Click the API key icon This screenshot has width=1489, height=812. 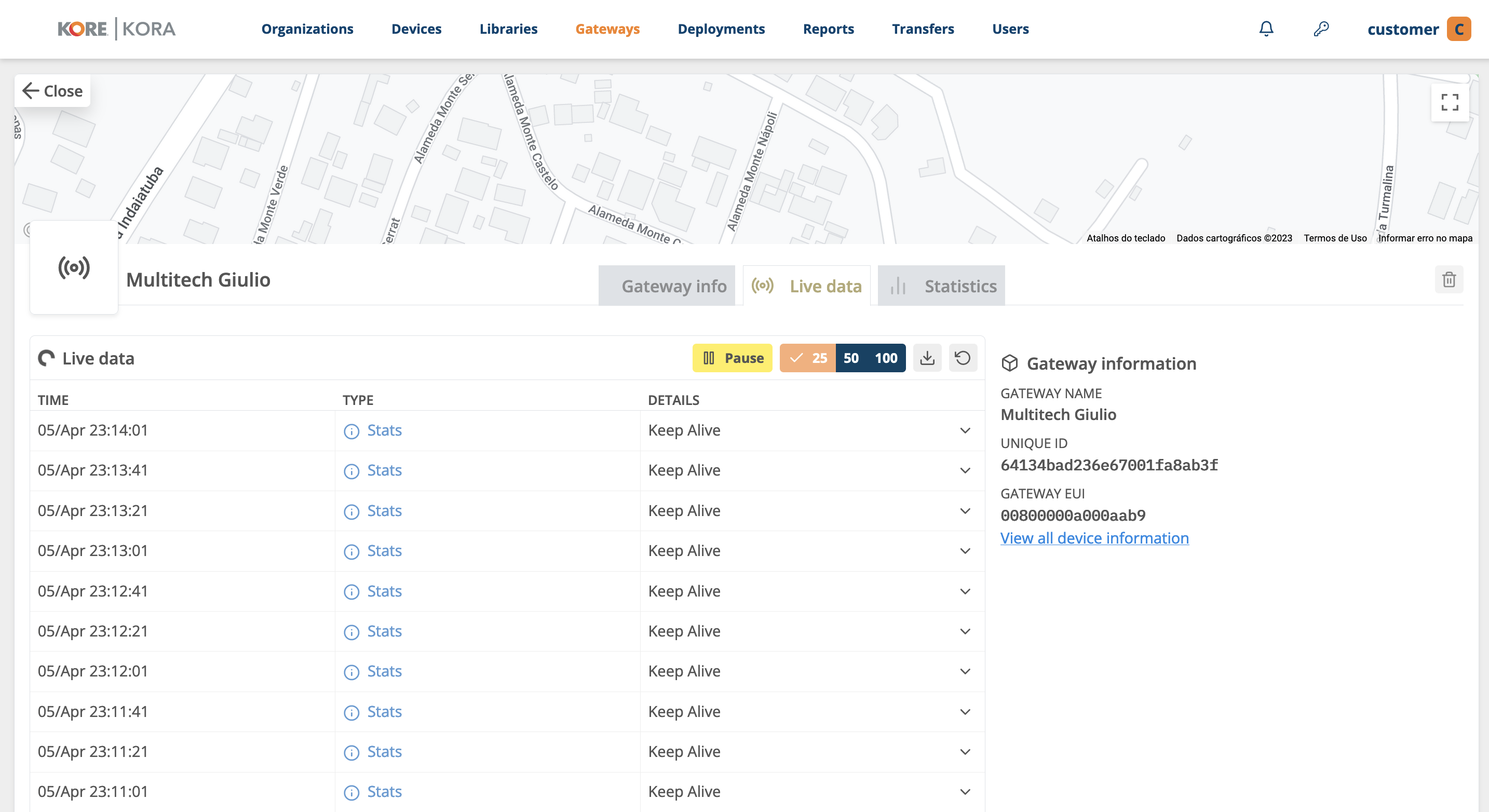(x=1321, y=29)
